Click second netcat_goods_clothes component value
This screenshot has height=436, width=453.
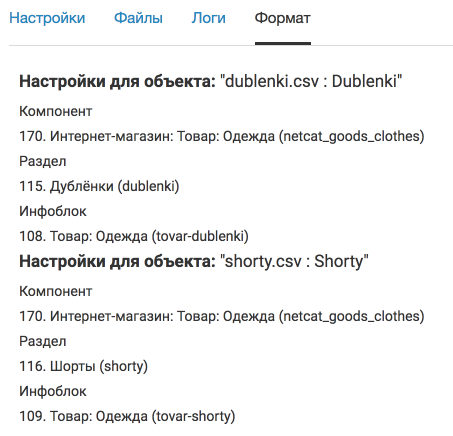[x=222, y=316]
